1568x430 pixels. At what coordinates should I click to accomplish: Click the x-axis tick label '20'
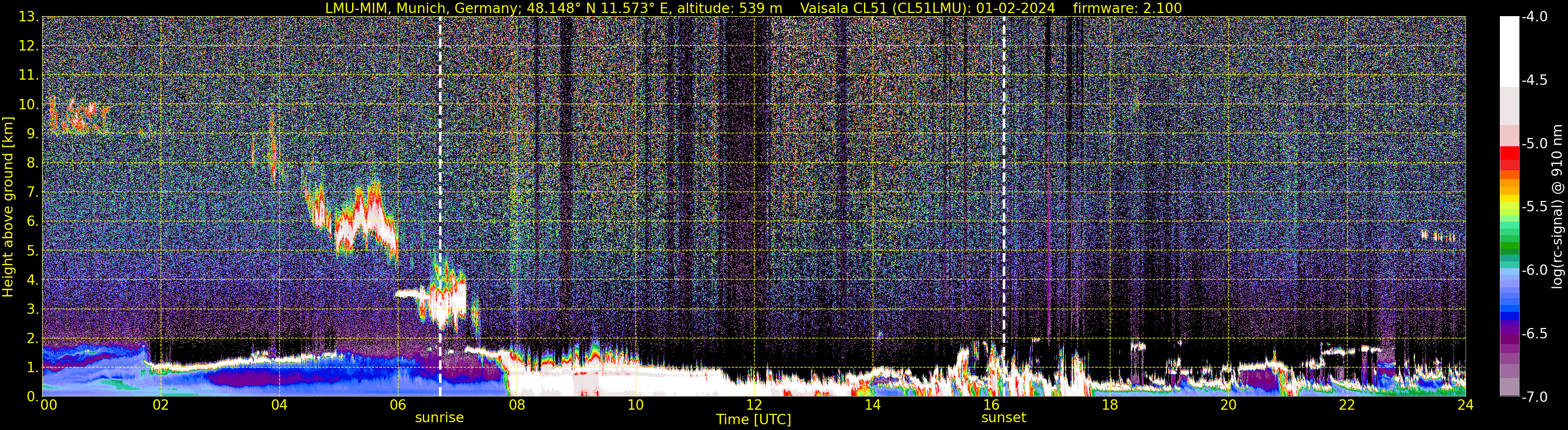point(1228,405)
